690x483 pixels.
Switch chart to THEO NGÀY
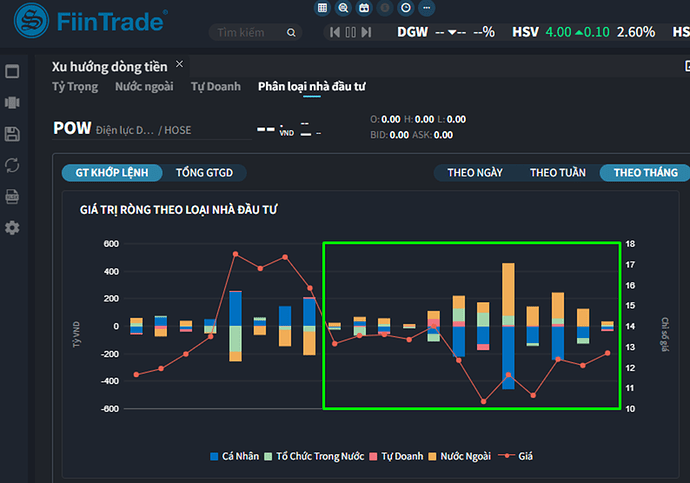coord(475,172)
